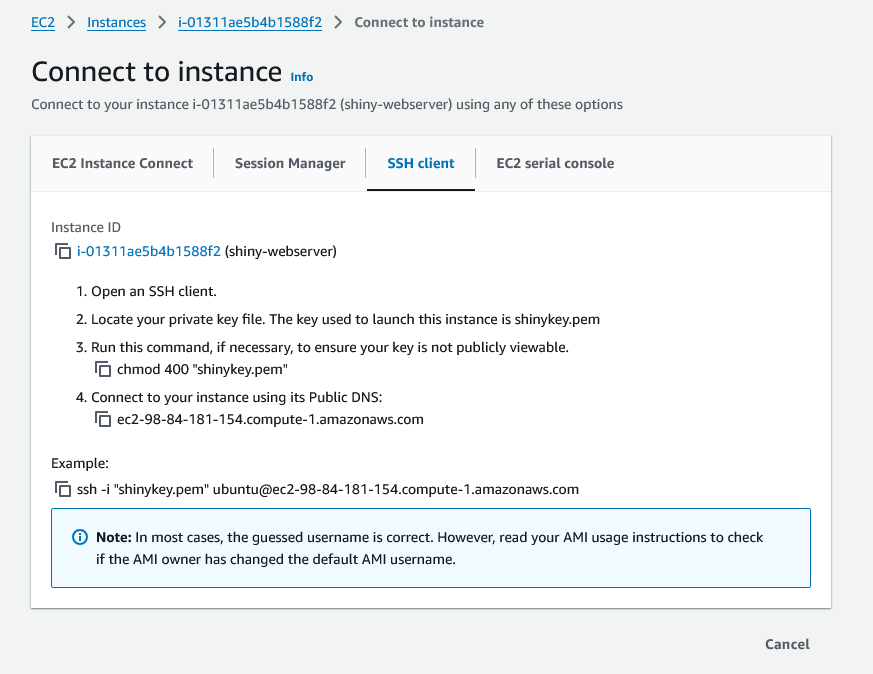
Task: Select the SSH client tab
Action: pyautogui.click(x=420, y=163)
